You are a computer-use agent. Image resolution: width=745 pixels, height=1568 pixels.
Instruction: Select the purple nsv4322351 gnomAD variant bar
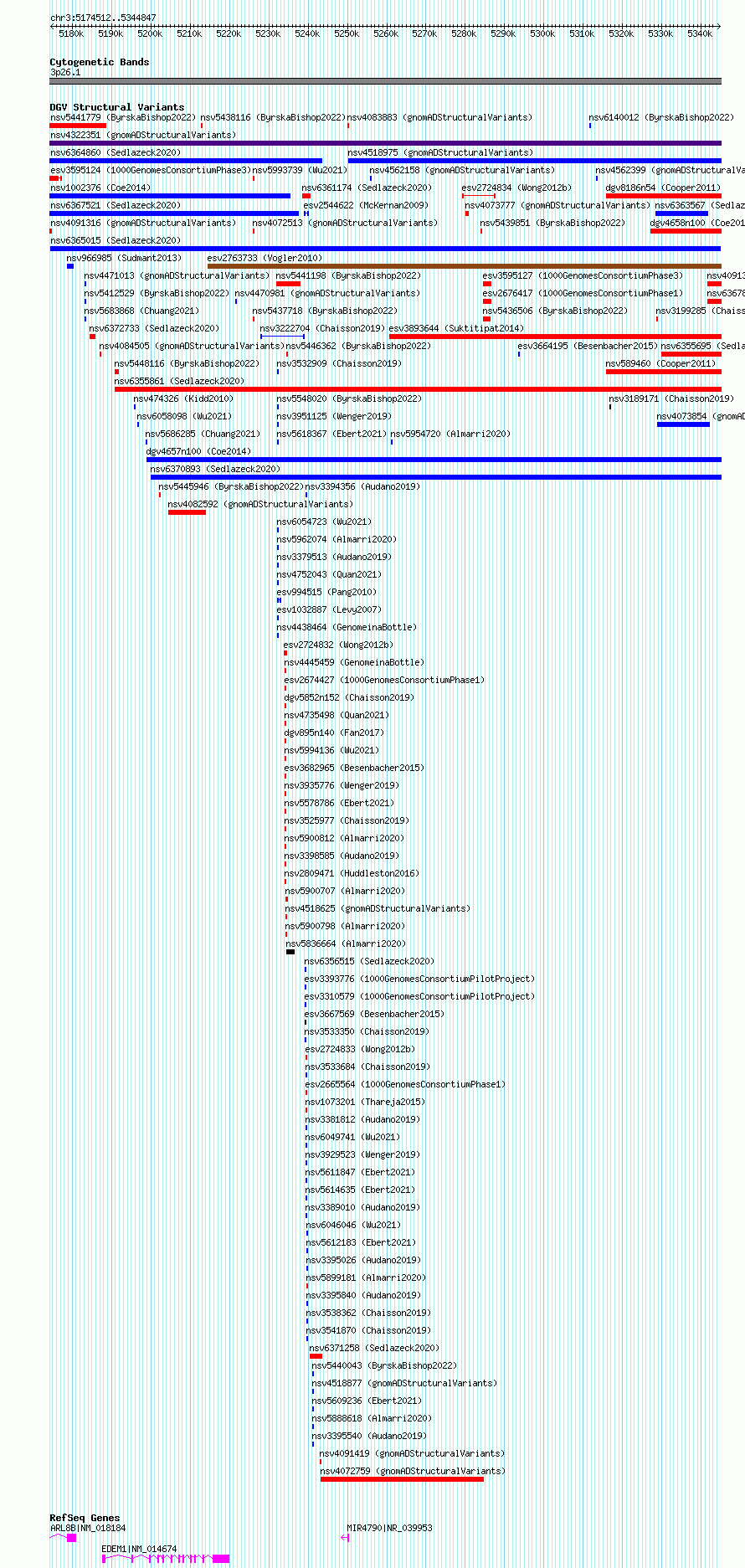(385, 143)
